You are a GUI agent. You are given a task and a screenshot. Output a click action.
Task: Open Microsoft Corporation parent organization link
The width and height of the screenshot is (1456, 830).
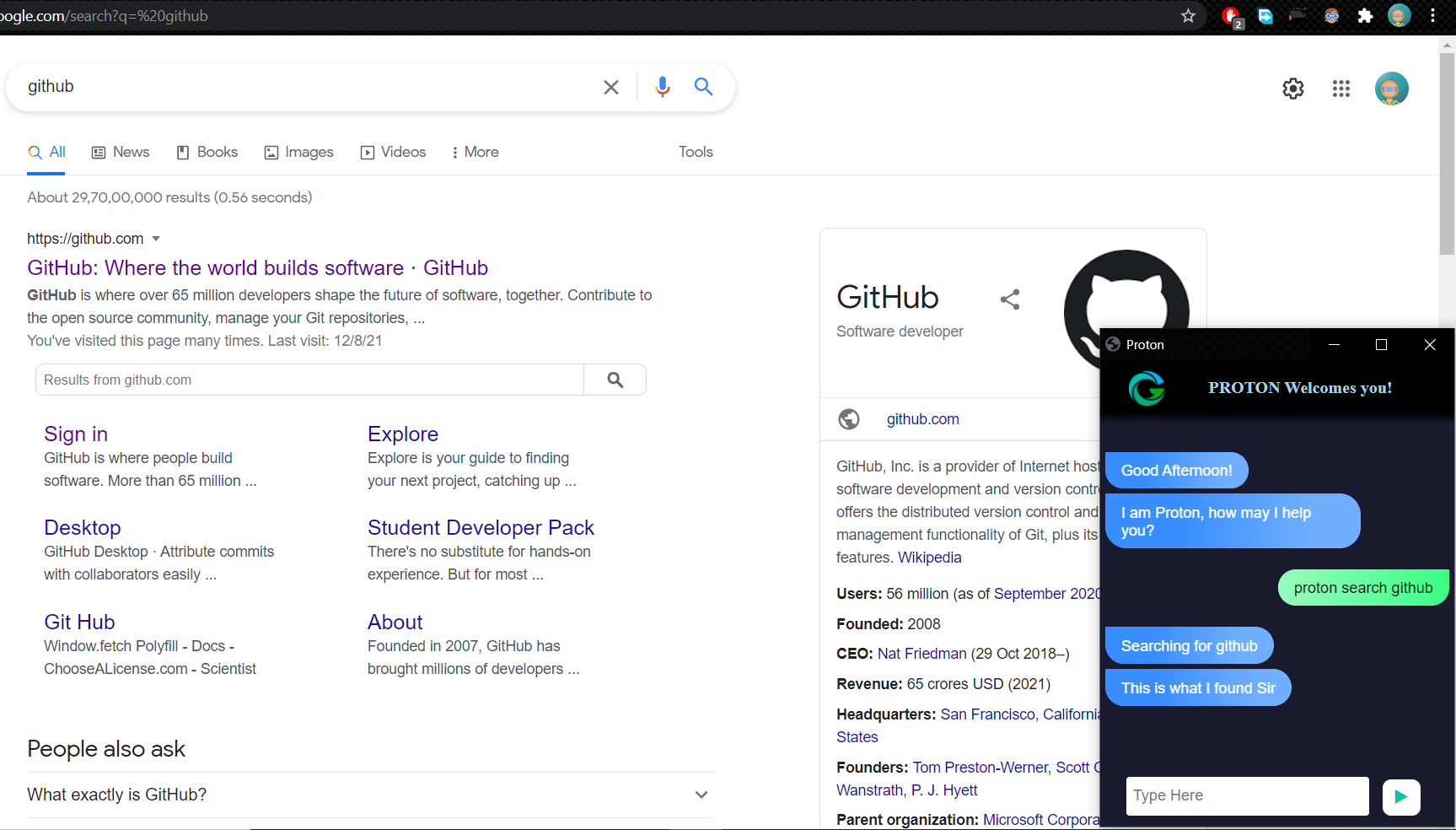pos(1041,820)
